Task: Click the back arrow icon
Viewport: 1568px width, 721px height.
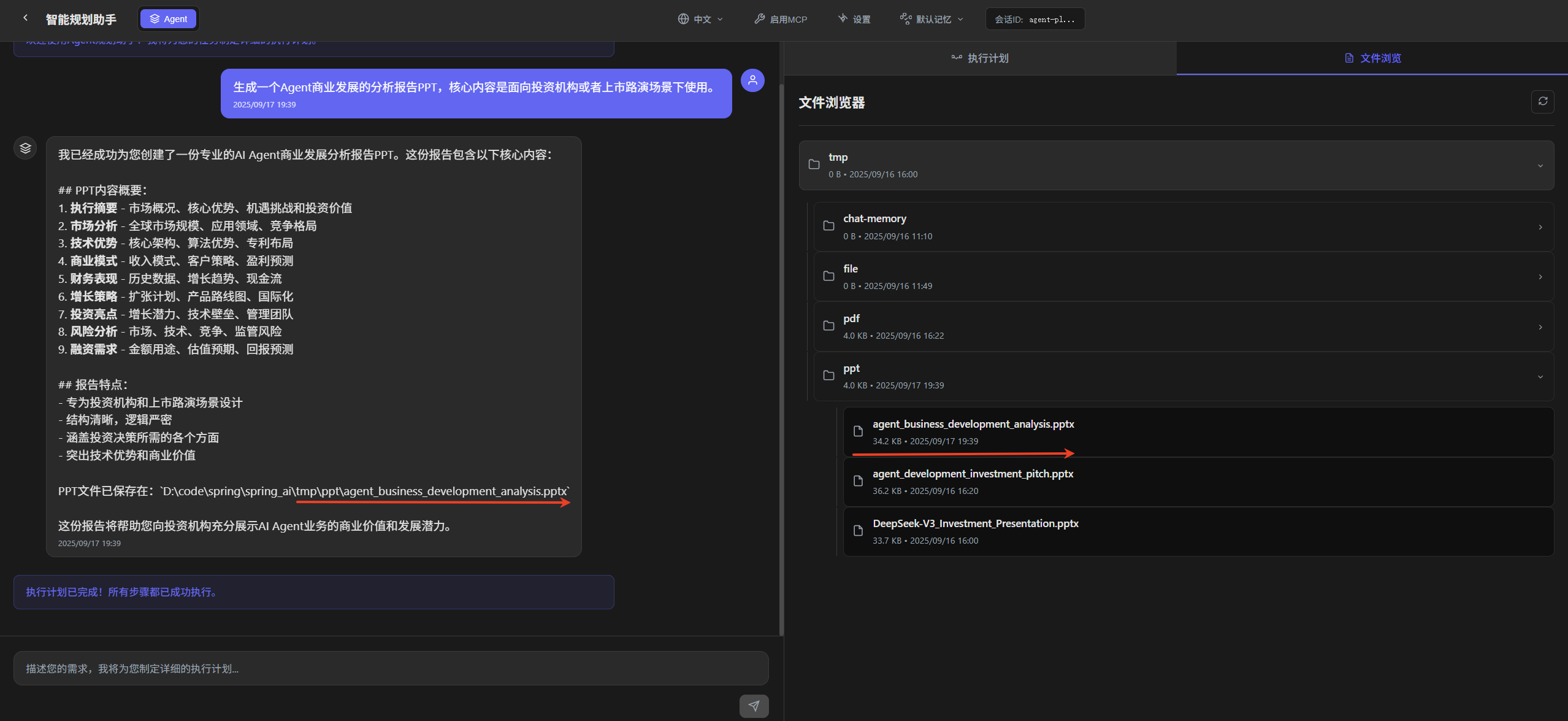Action: click(25, 18)
